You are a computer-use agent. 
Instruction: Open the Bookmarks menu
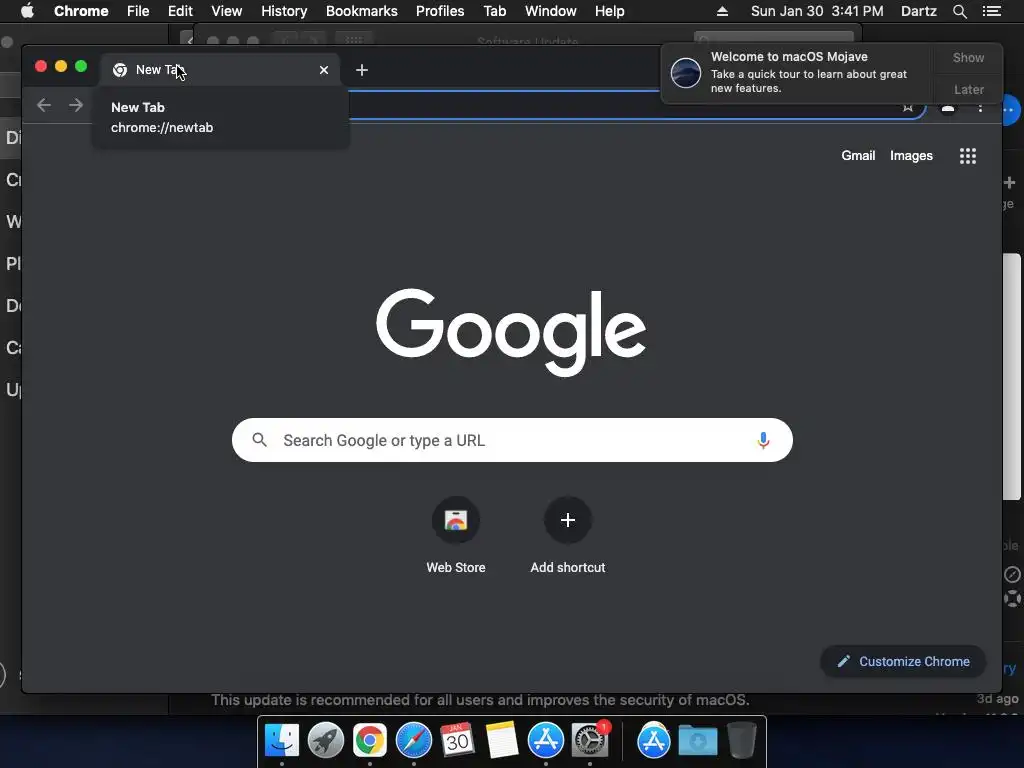(x=362, y=11)
